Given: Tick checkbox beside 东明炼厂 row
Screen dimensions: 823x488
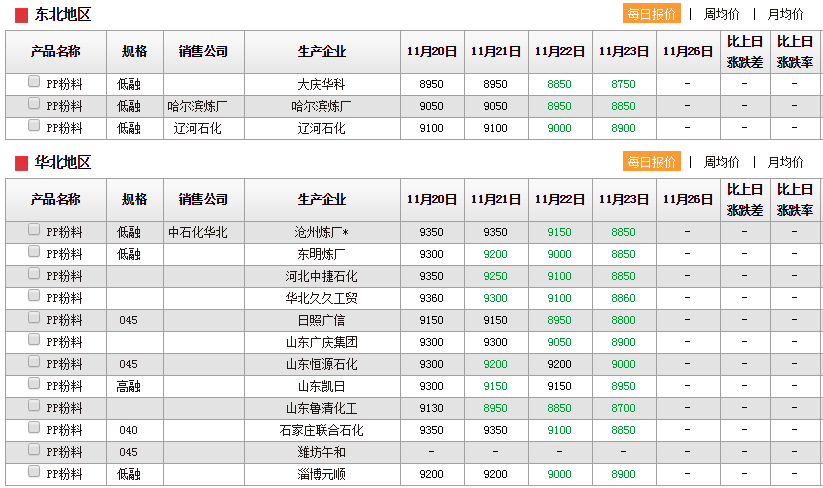Looking at the screenshot, I should [x=34, y=252].
